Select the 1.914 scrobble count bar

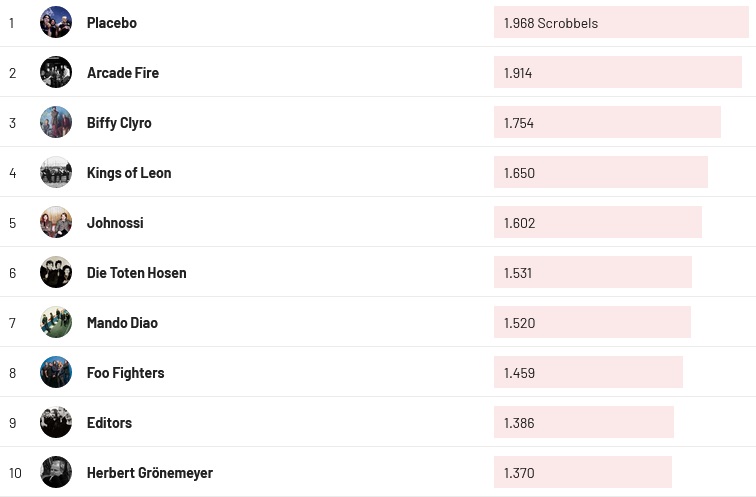617,72
